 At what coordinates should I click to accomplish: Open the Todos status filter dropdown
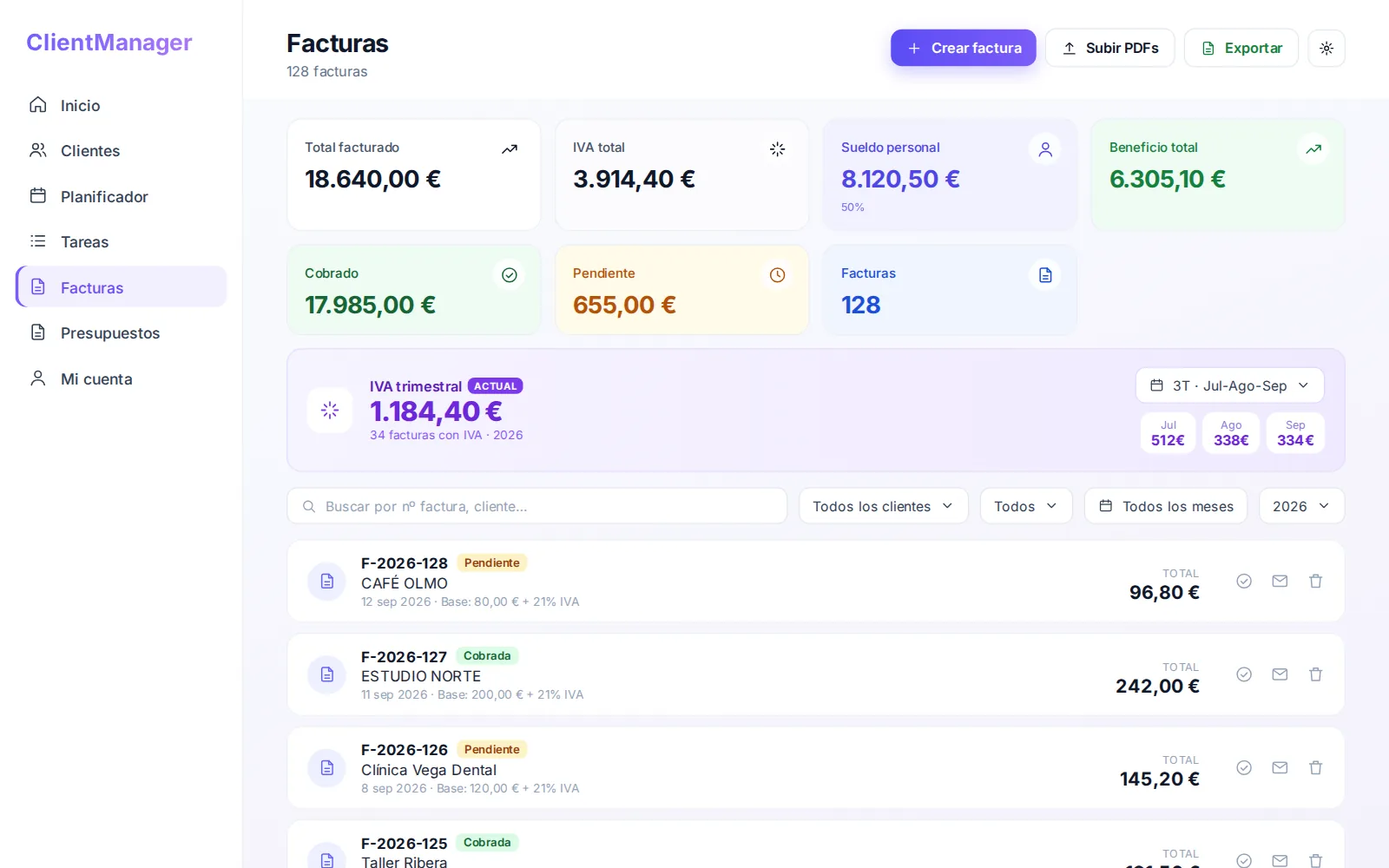(1025, 506)
